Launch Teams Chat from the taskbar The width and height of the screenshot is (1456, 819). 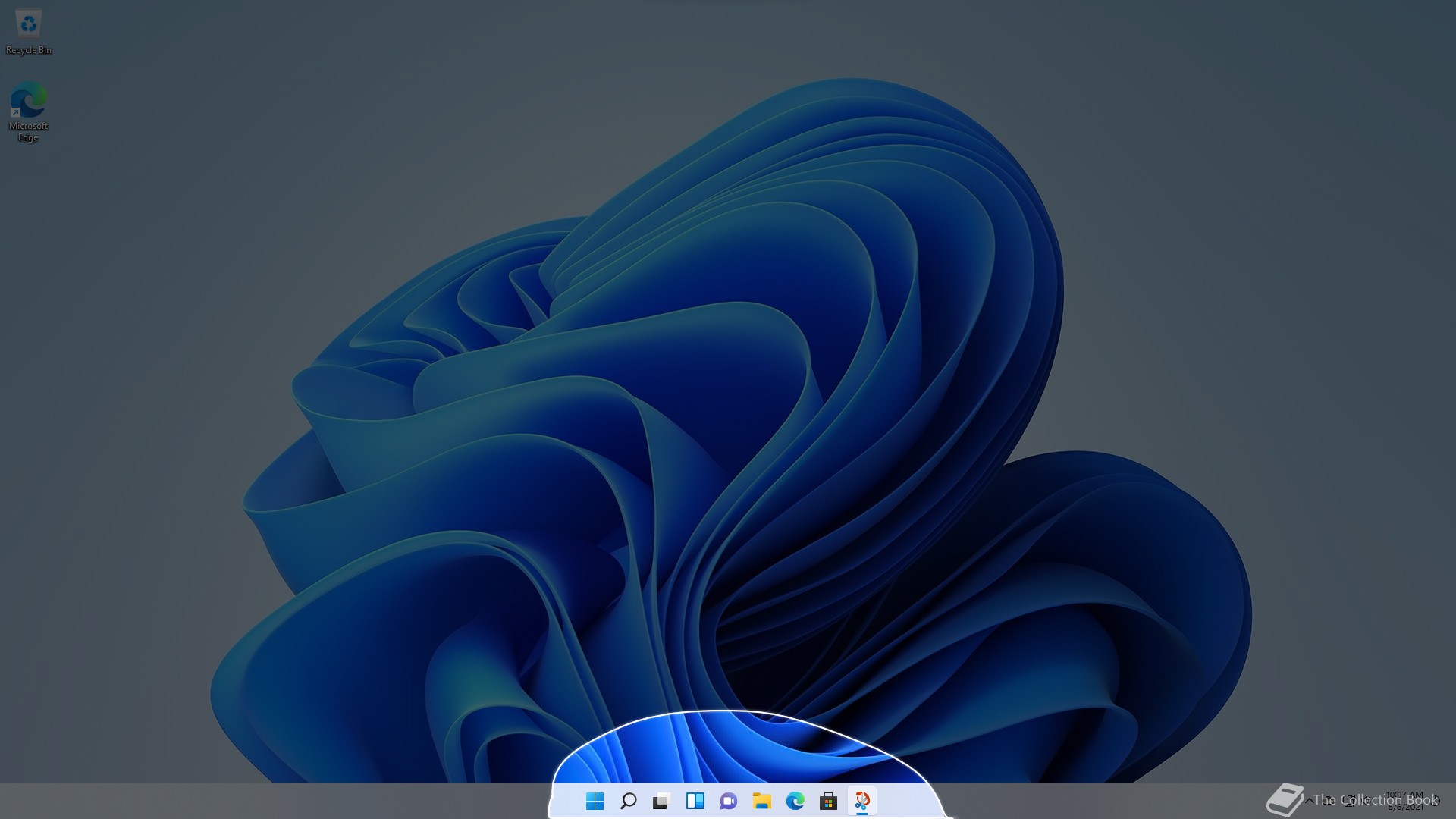pyautogui.click(x=728, y=801)
